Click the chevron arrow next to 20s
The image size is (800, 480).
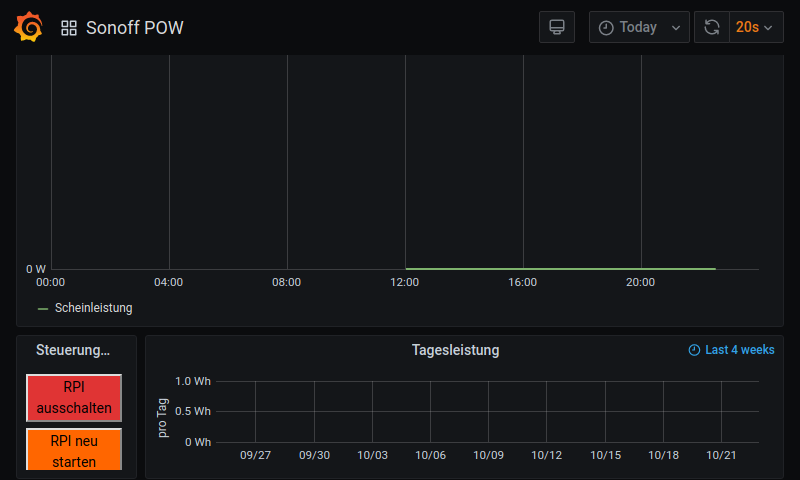click(769, 28)
